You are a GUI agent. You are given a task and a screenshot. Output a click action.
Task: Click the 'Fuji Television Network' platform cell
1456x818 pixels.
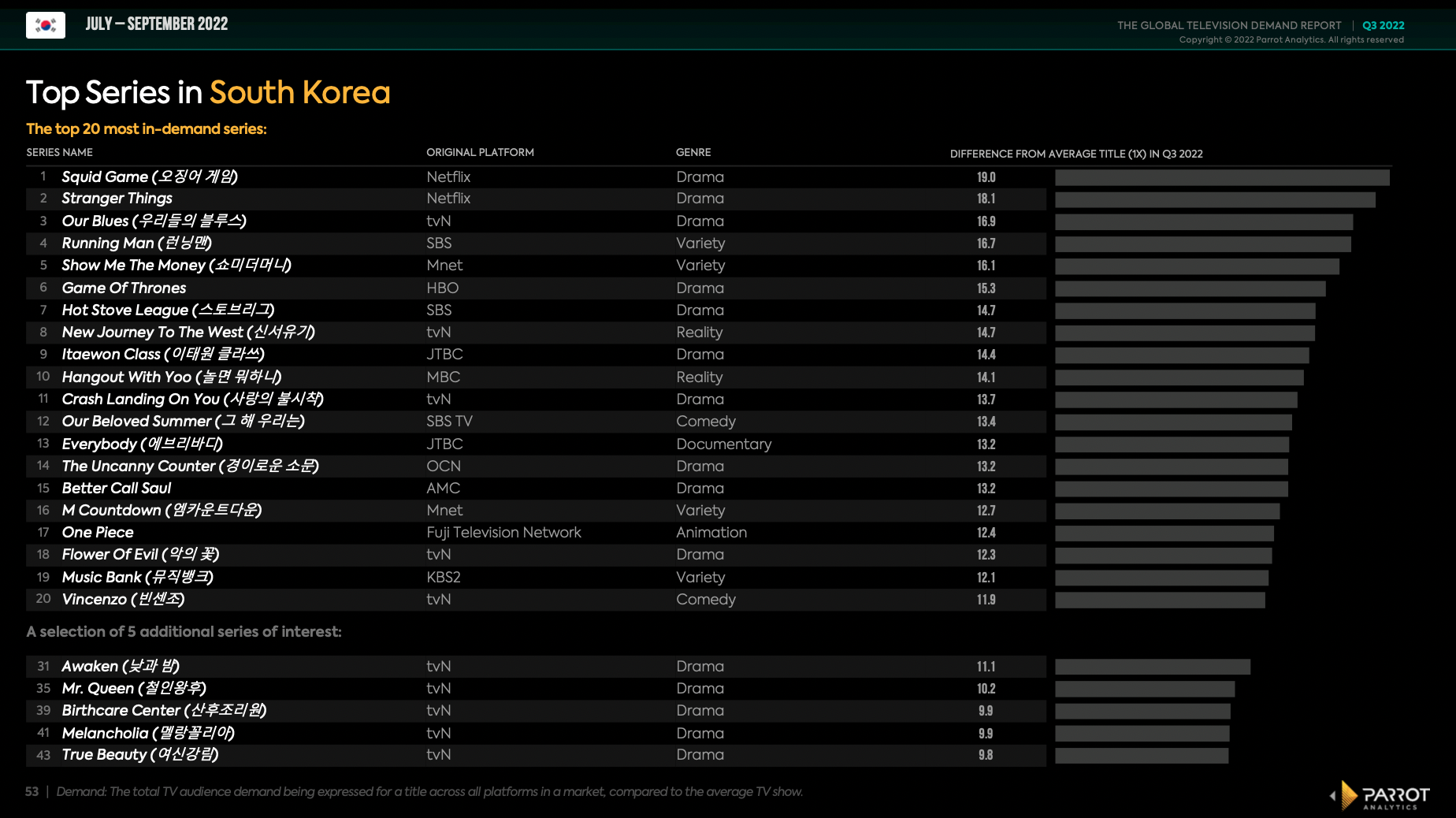pos(503,532)
